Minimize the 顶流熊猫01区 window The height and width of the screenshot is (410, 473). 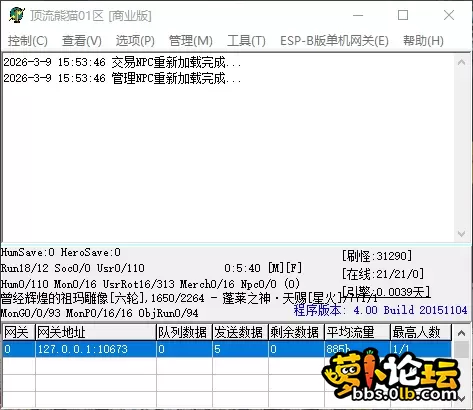[358, 15]
